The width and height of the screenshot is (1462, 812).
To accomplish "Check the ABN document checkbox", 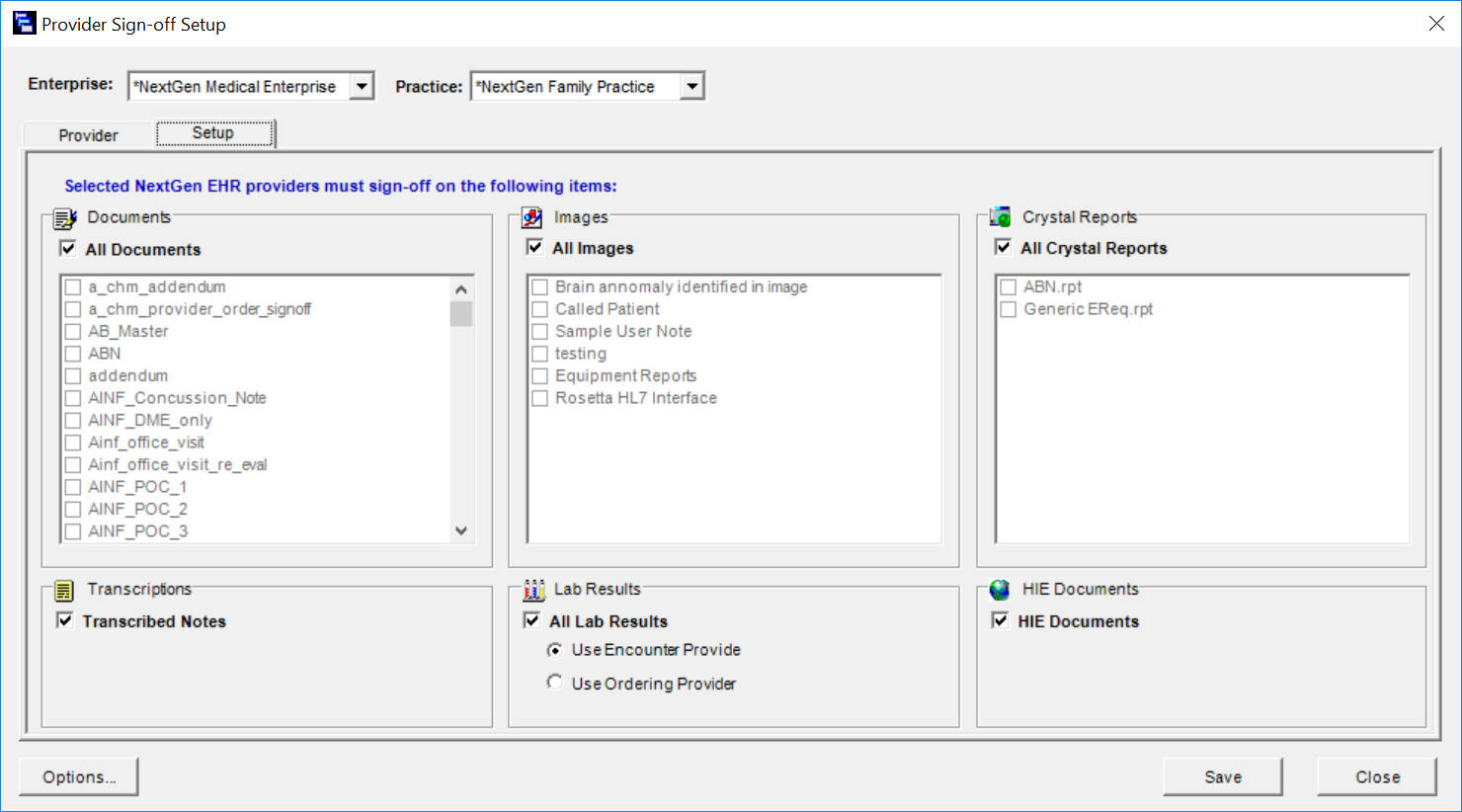I will (73, 354).
